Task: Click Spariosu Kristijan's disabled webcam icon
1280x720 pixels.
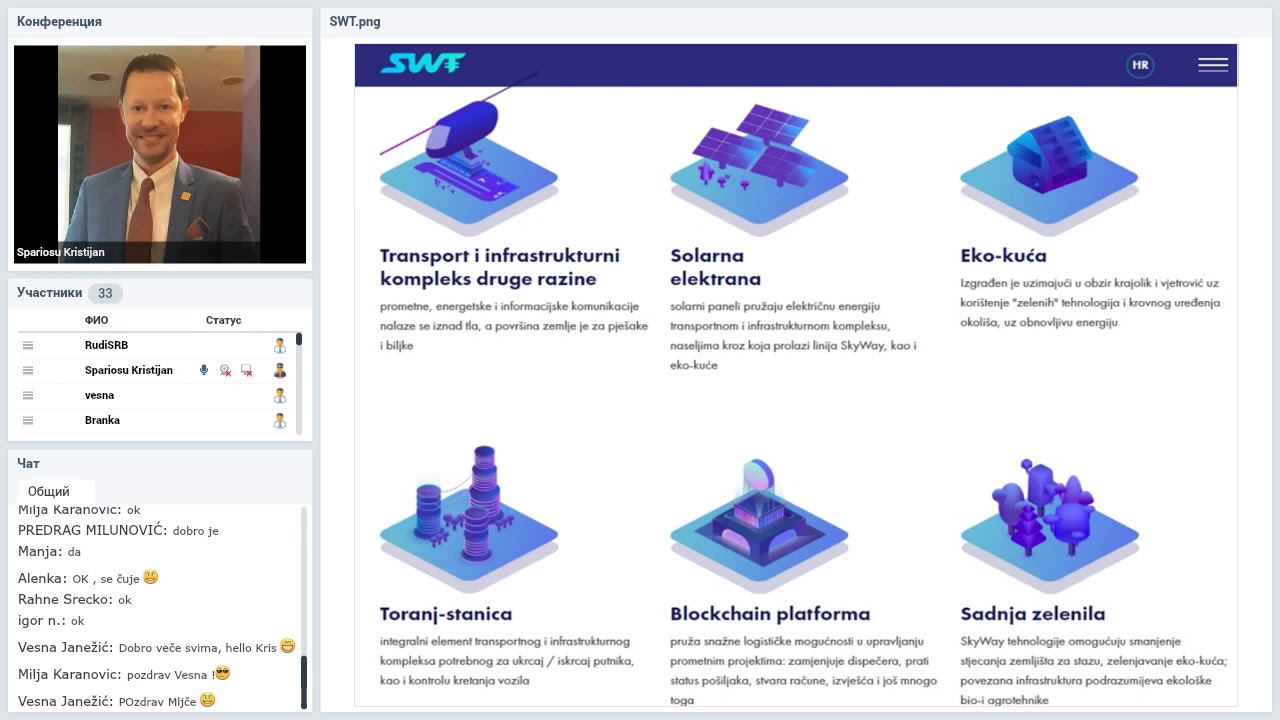Action: (226, 371)
